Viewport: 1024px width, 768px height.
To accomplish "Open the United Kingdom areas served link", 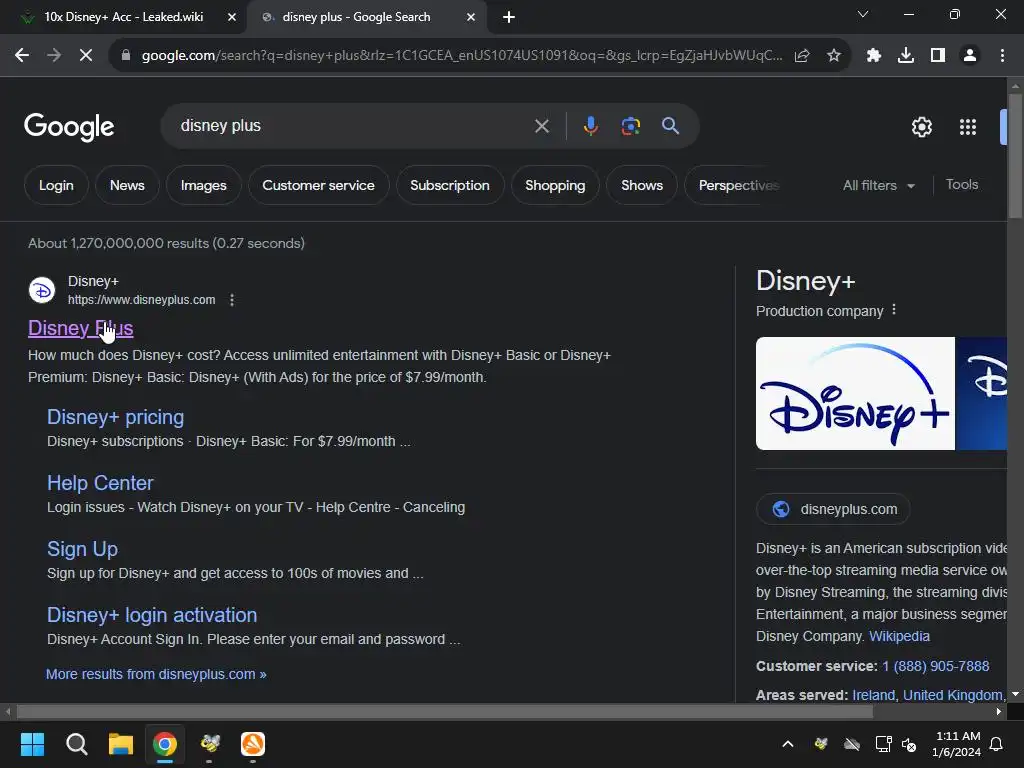I will (953, 695).
